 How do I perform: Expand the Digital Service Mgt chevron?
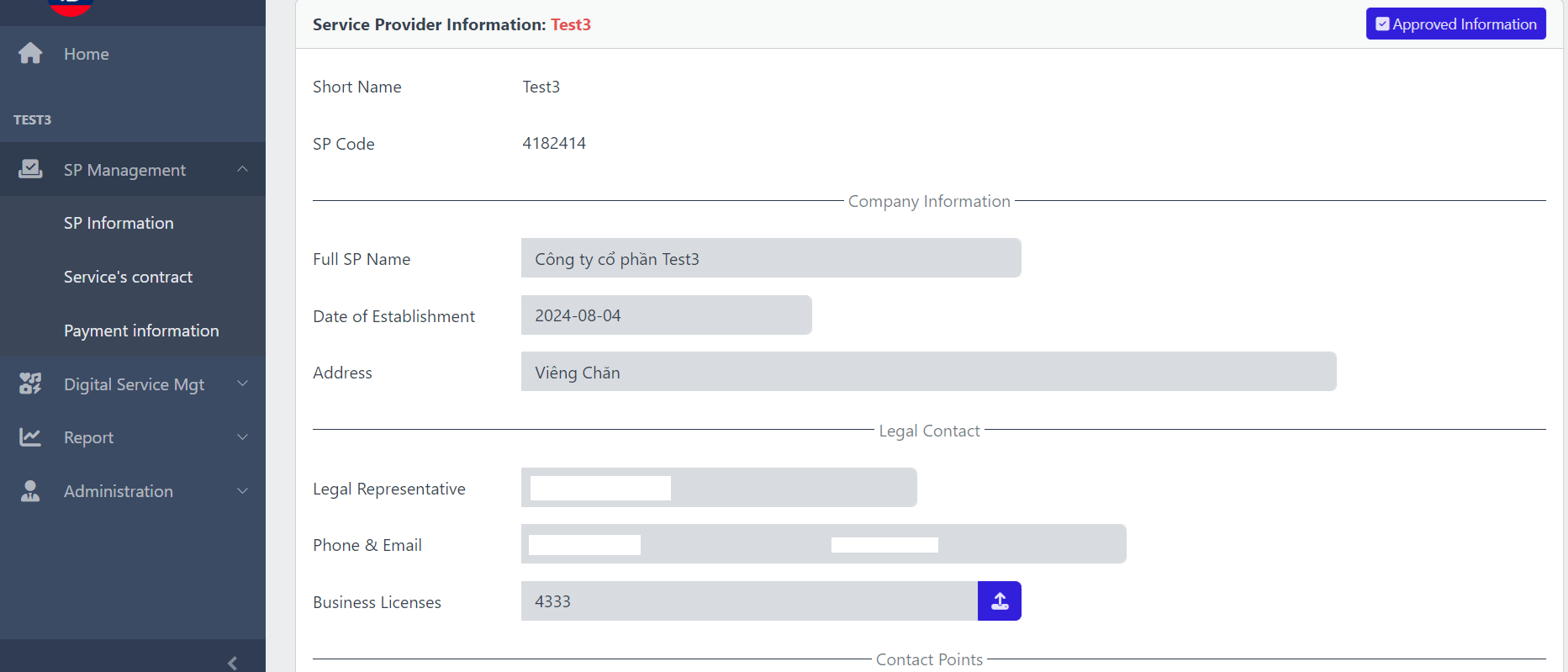[x=242, y=384]
